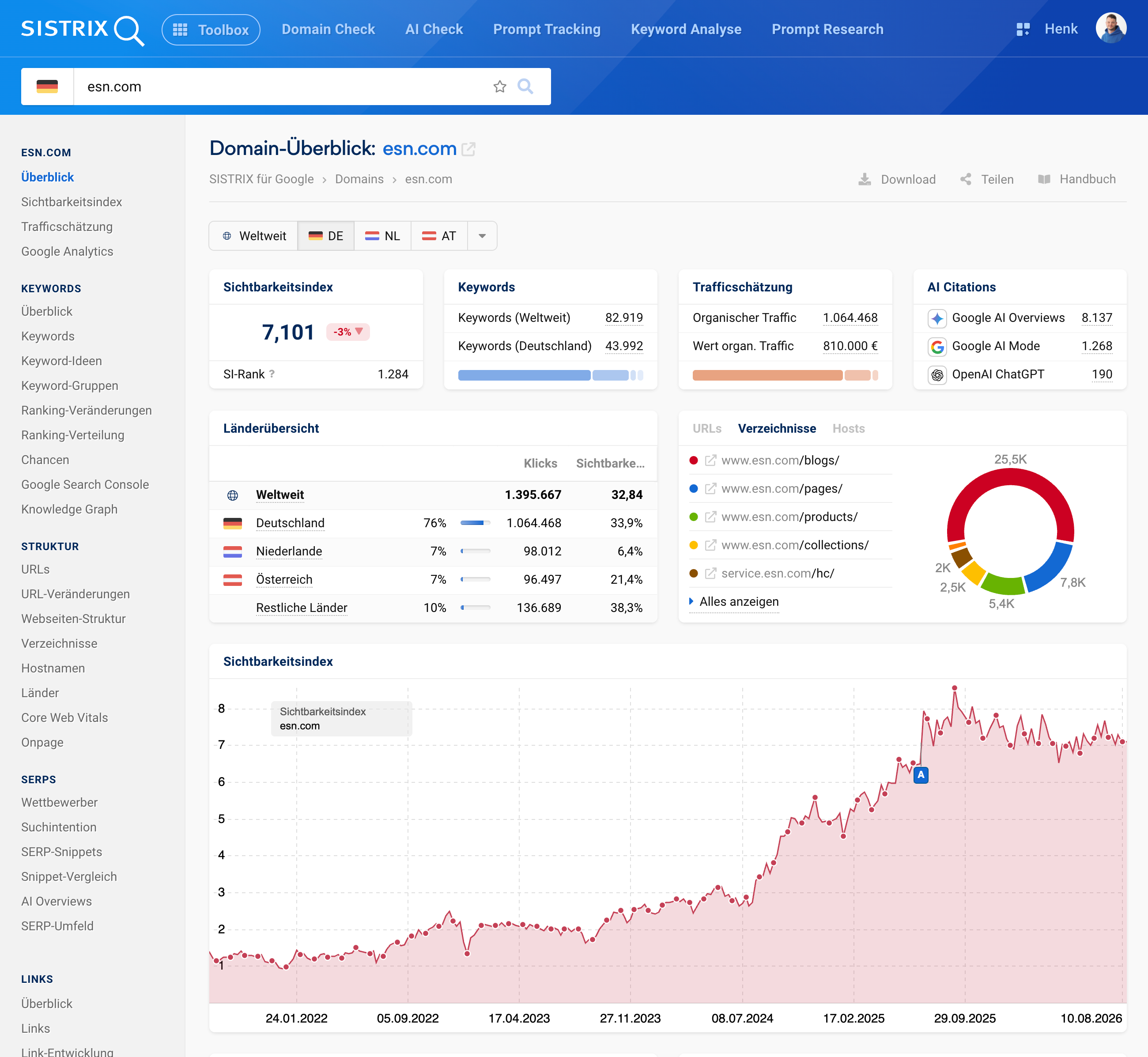Image resolution: width=1148 pixels, height=1057 pixels.
Task: Open Restliche Länder link
Action: tap(302, 608)
